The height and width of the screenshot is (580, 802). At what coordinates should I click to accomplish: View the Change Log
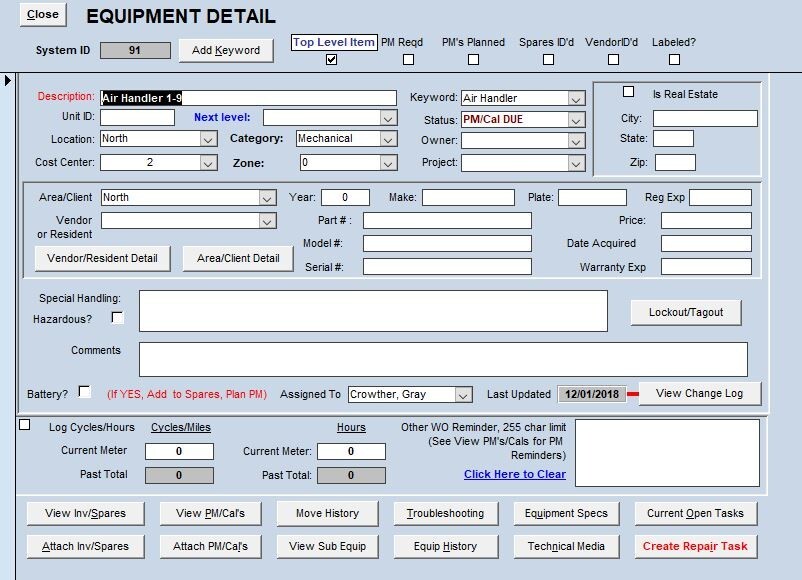pos(699,393)
